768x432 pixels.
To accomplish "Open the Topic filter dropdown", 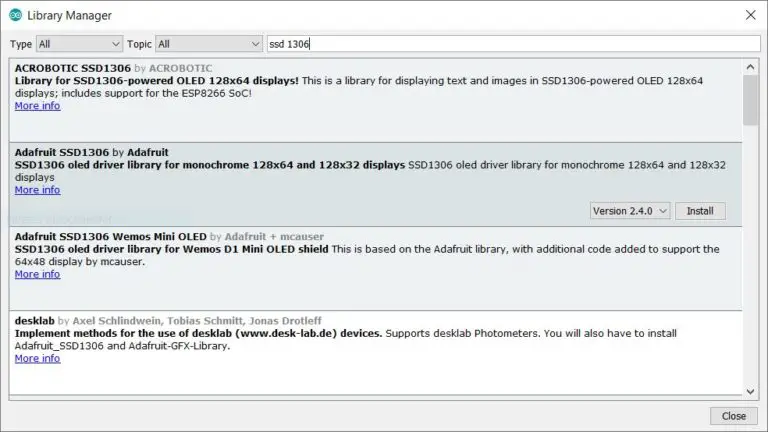I will click(209, 44).
